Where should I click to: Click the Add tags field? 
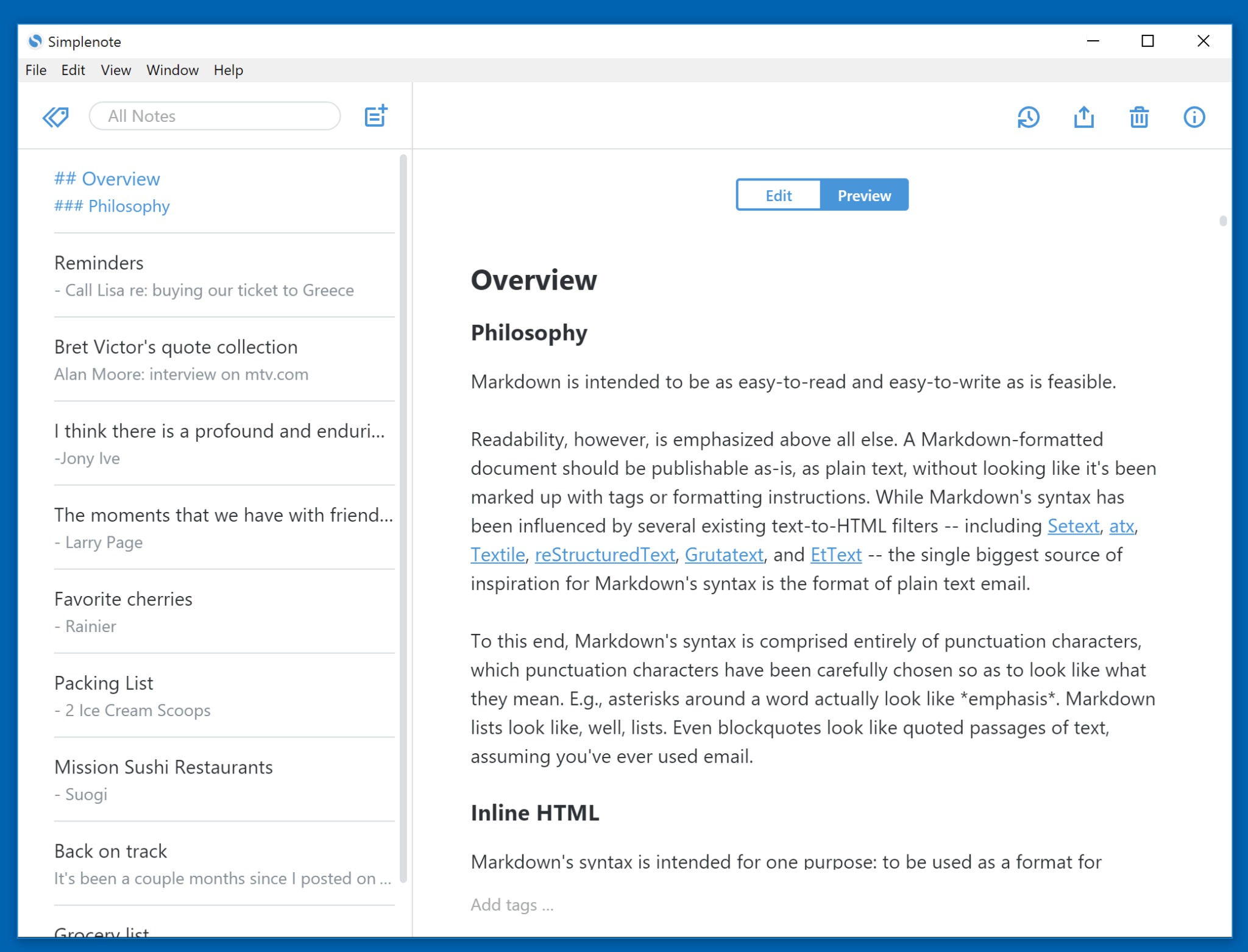click(x=512, y=904)
